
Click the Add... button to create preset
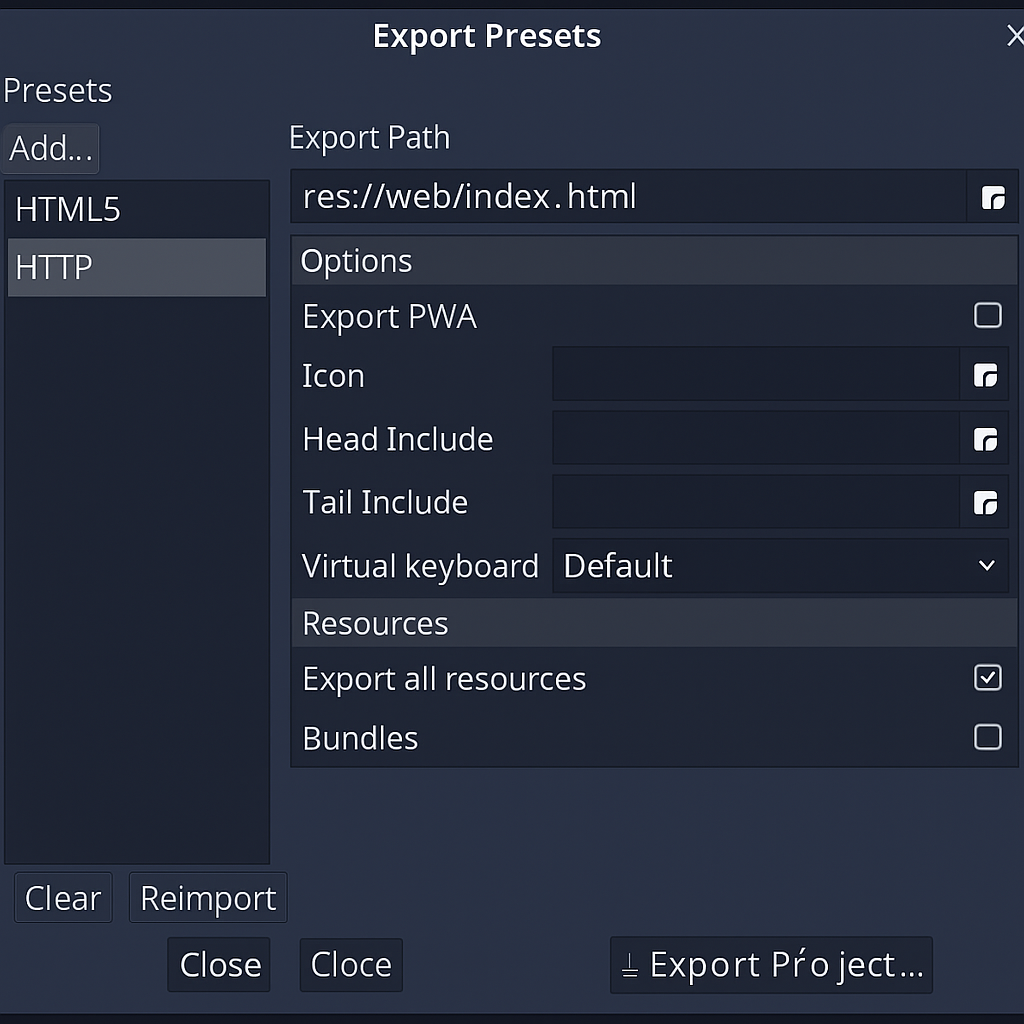click(50, 148)
